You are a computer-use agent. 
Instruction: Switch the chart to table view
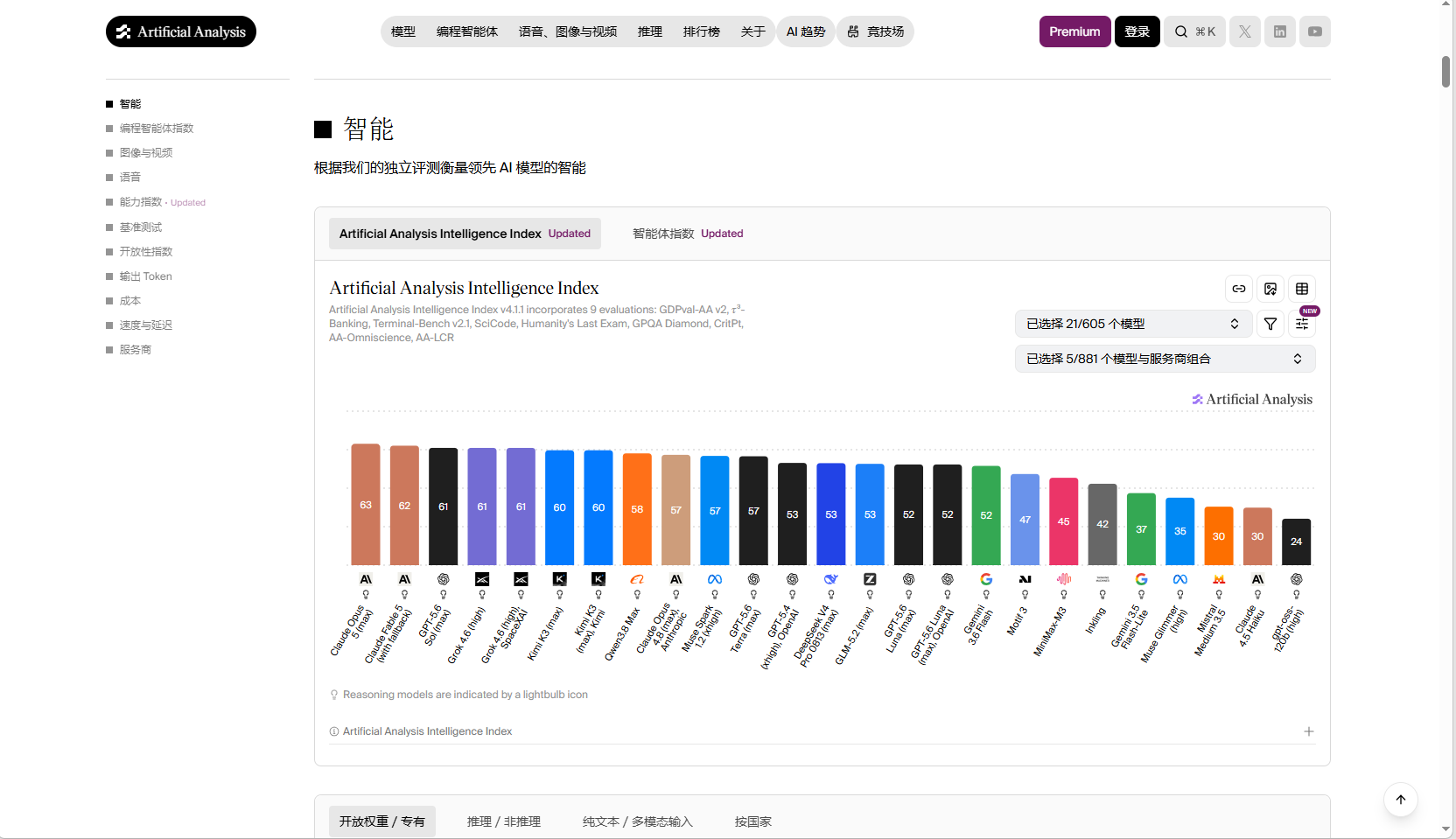point(1302,289)
